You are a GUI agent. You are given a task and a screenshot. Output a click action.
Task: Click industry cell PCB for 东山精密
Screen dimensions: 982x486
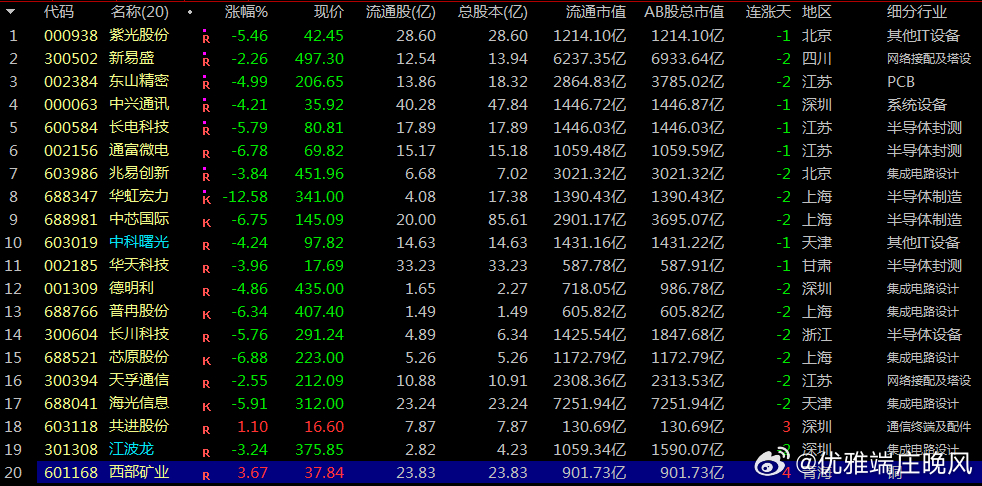(x=901, y=82)
